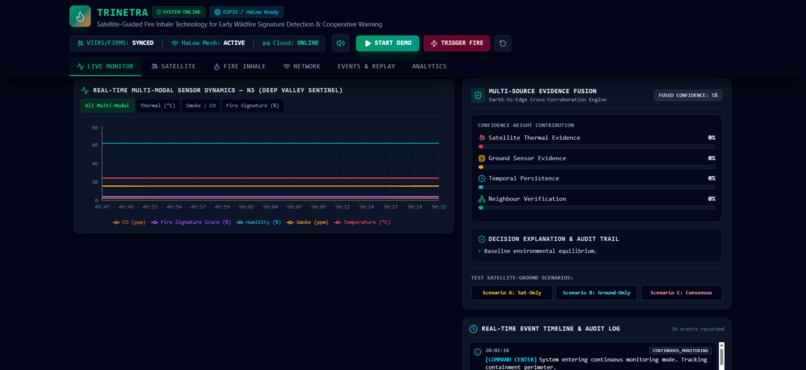Click the info icon on the 20:02:18 event
Image resolution: width=806 pixels, height=370 pixels.
pyautogui.click(x=478, y=352)
